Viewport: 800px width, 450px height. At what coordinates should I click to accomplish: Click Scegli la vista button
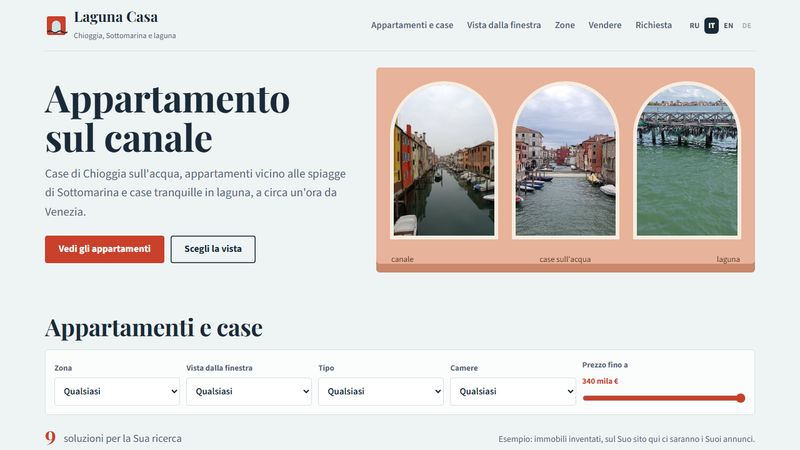pyautogui.click(x=213, y=249)
